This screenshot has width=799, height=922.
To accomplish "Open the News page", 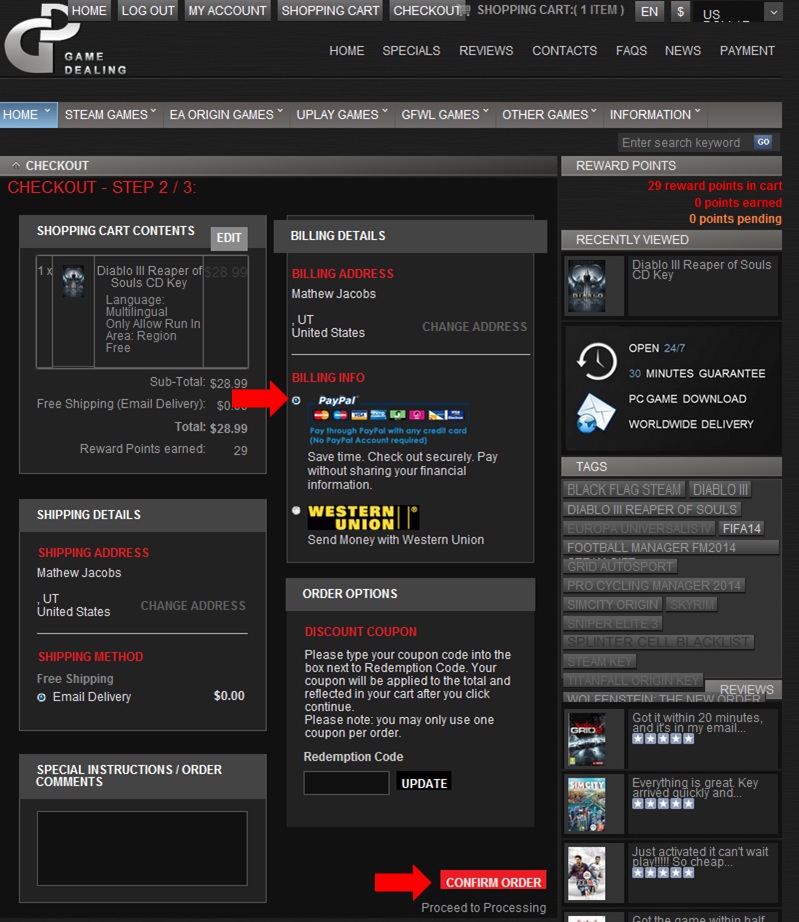I will click(683, 51).
